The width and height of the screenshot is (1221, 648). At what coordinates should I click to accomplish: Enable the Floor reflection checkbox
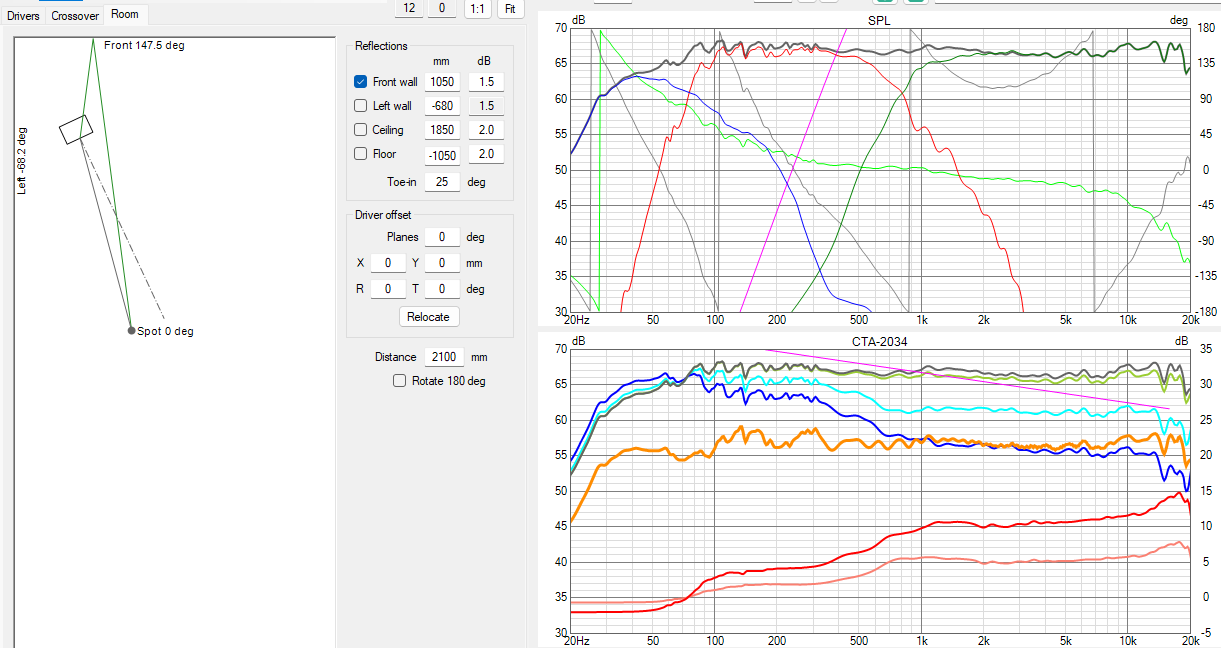(361, 154)
